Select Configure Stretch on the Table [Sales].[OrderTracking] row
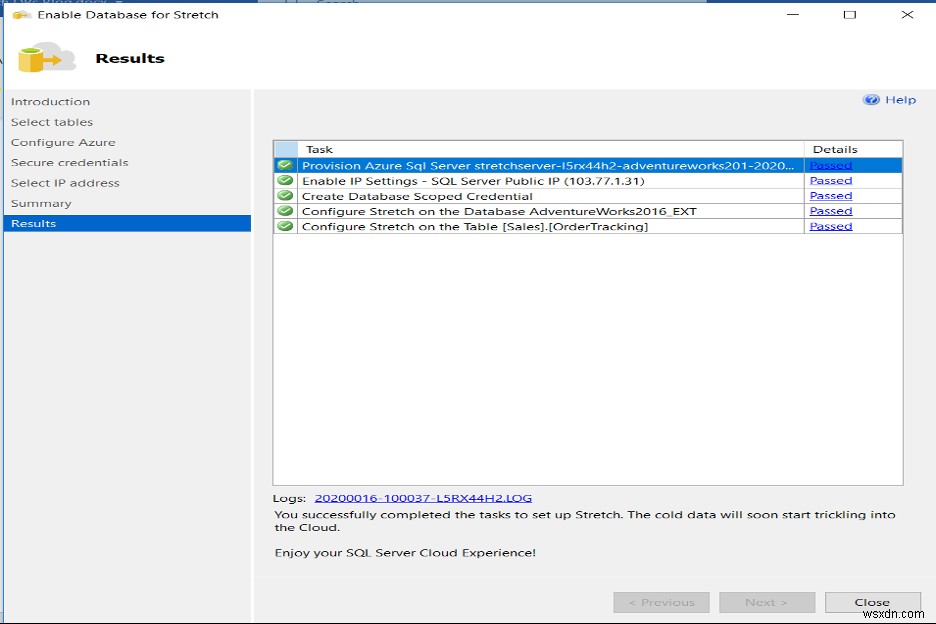Screen dimensions: 936x624 pos(588,226)
